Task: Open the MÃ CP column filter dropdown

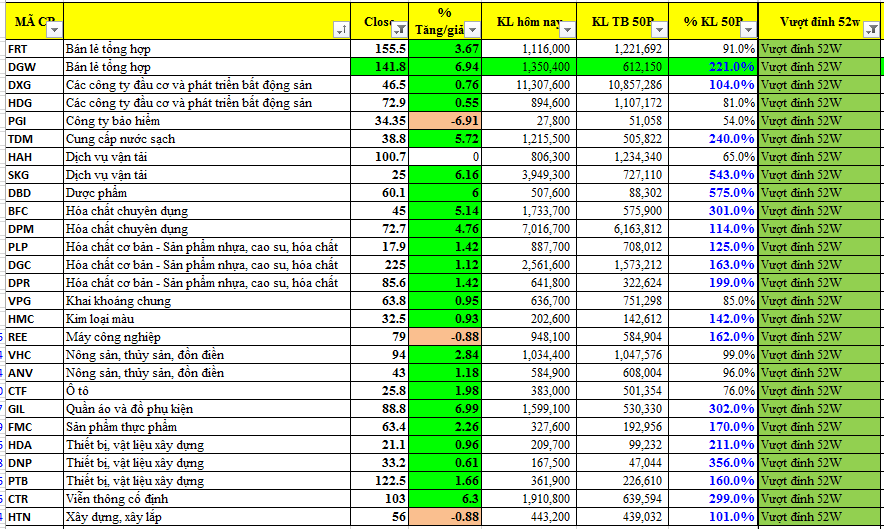Action: 53,30
